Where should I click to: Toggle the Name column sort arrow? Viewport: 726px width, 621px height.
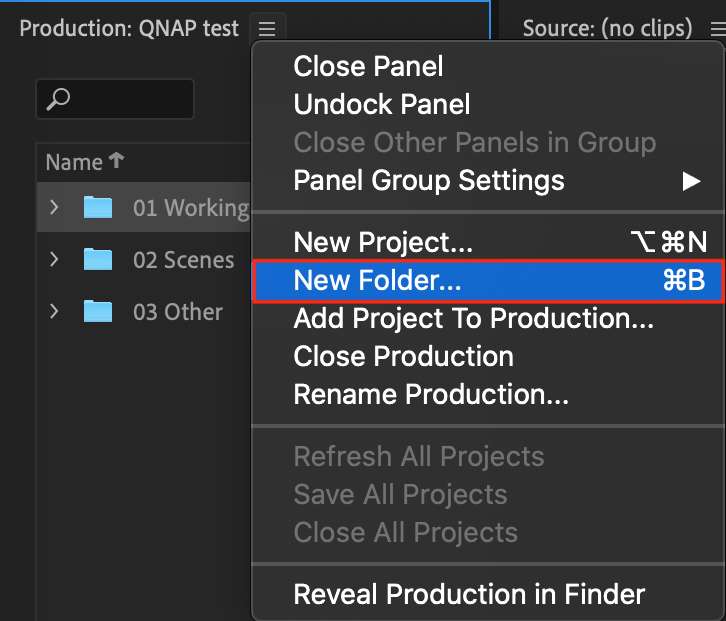[x=117, y=161]
